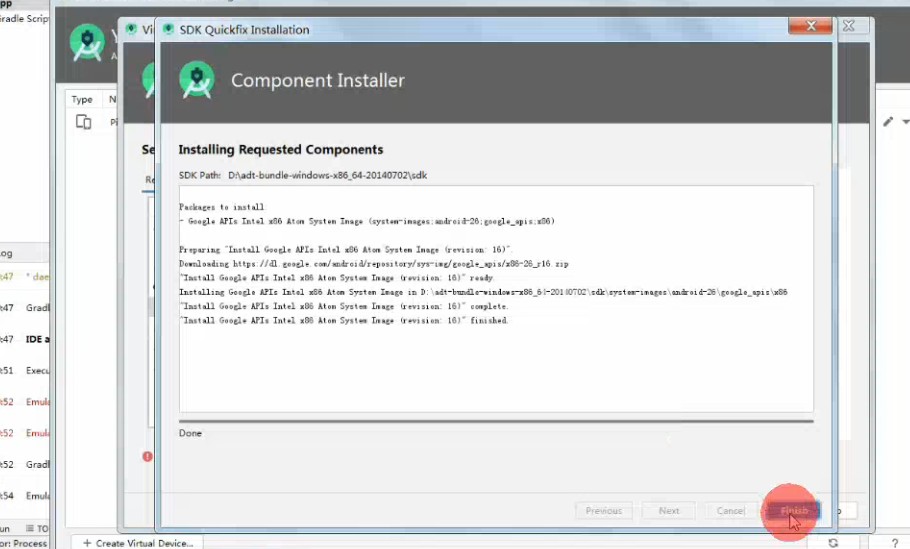Click the device type icon in AVD list

[x=84, y=122]
